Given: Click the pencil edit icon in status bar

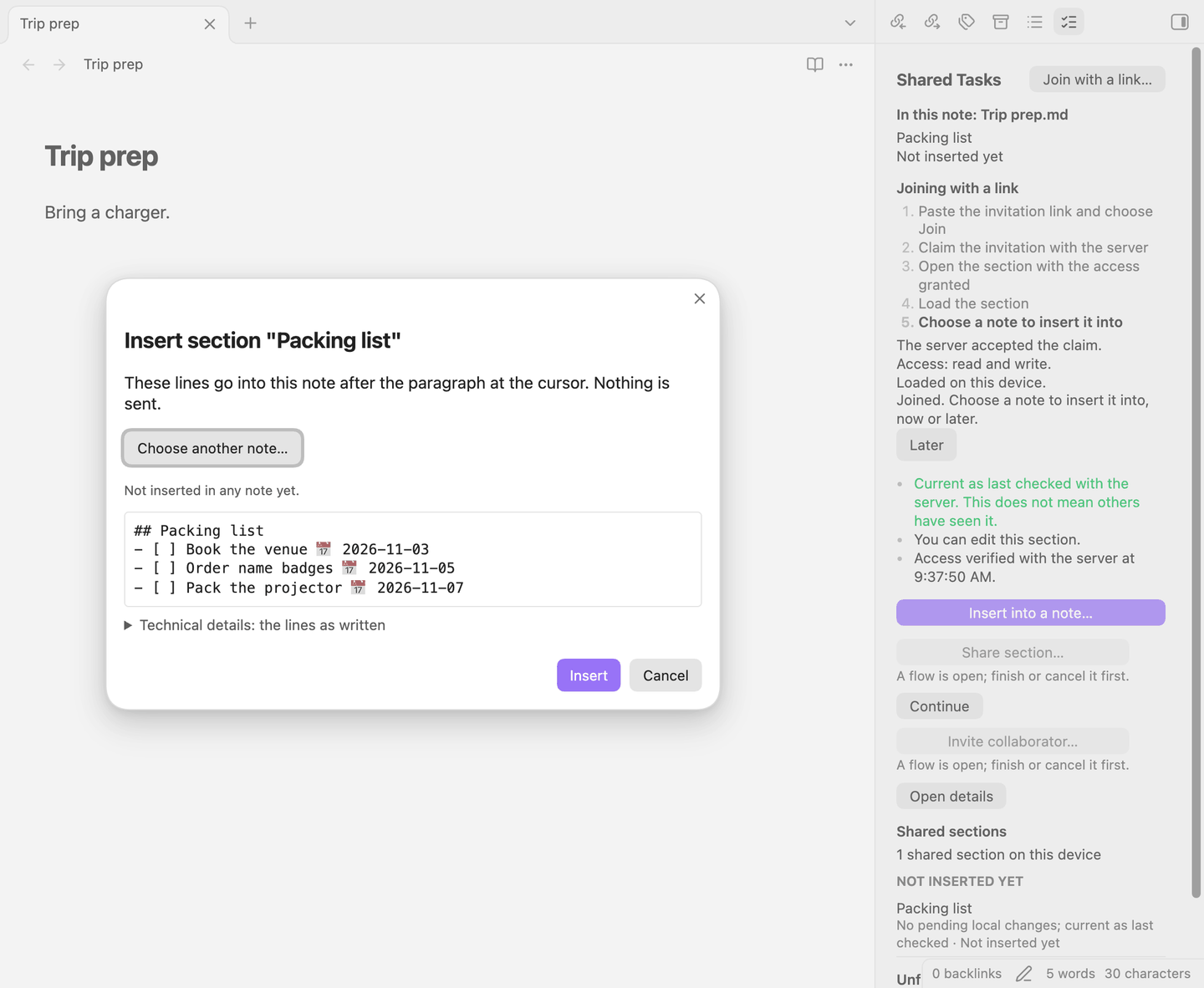Looking at the screenshot, I should [x=1024, y=974].
